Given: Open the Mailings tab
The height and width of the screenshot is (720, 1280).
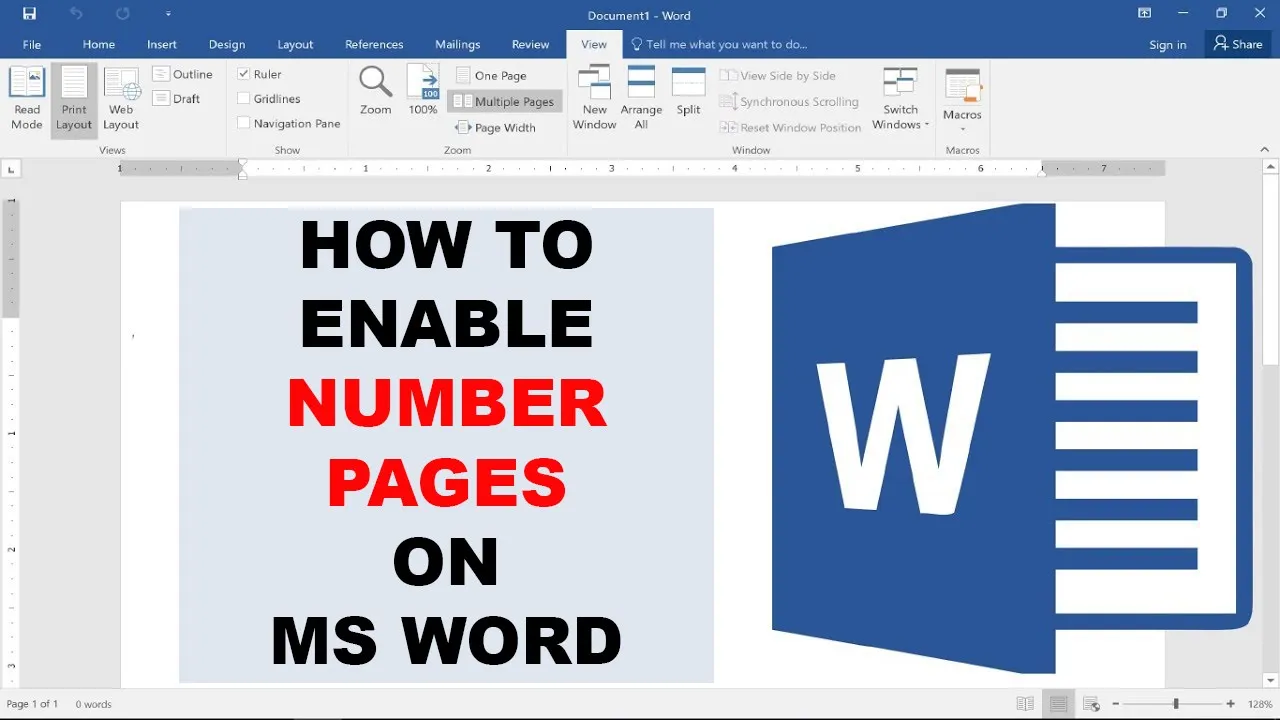Looking at the screenshot, I should click(x=458, y=44).
